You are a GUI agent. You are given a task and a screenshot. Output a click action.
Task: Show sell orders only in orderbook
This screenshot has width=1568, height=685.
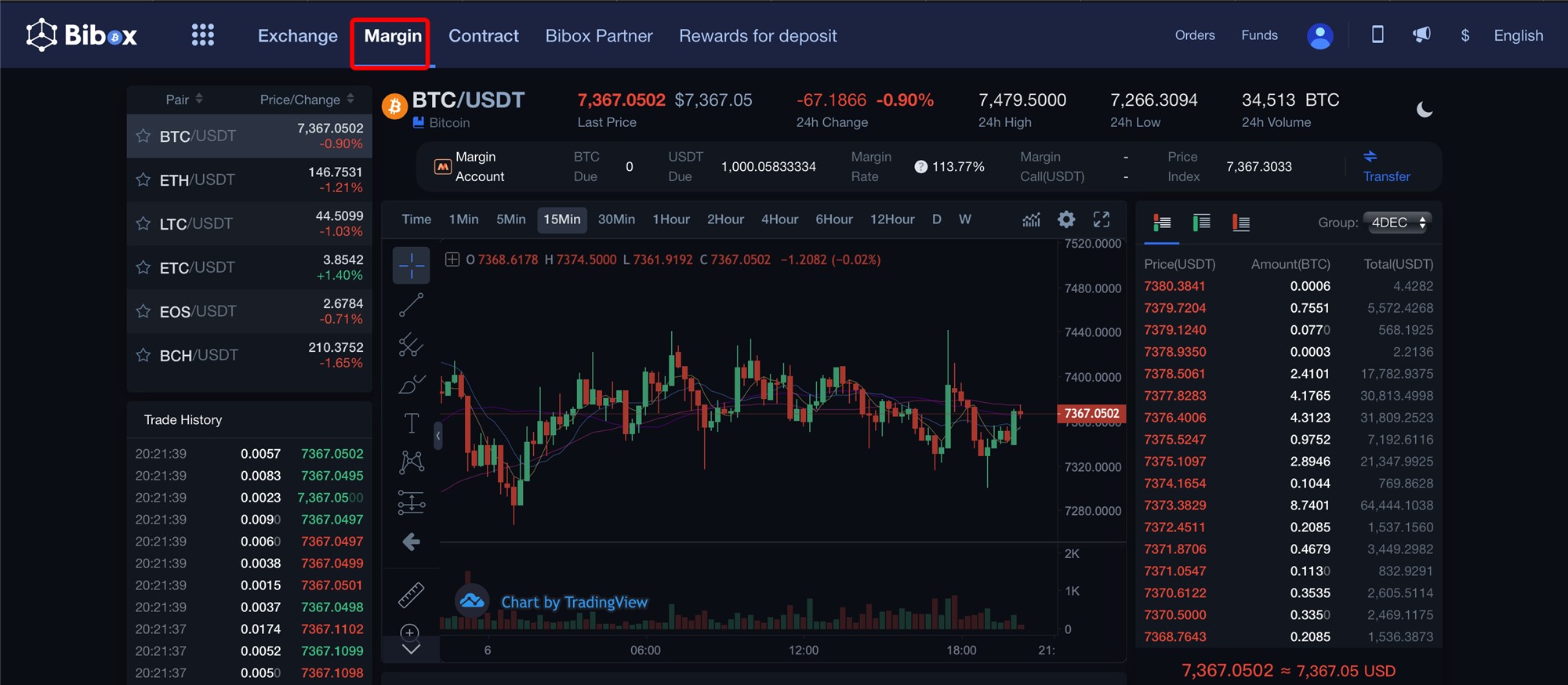tap(1240, 223)
